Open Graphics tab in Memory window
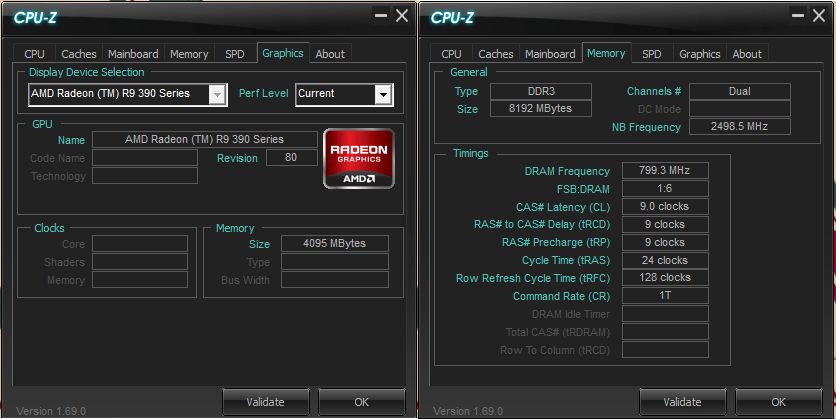 tap(700, 54)
